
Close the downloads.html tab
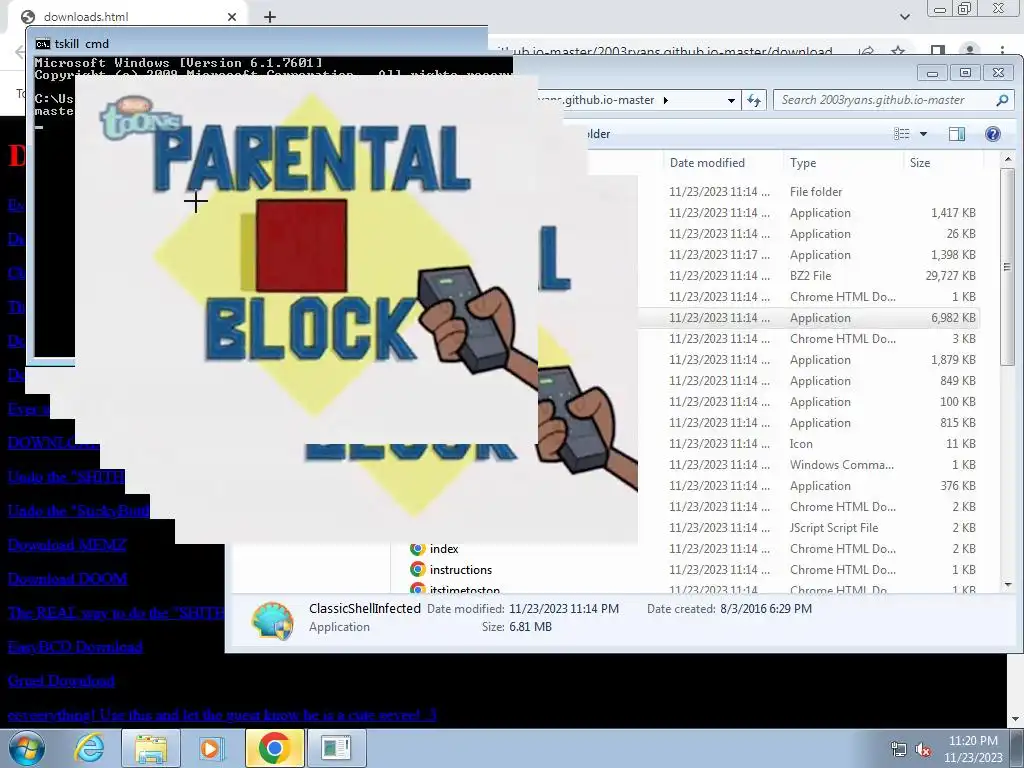[x=232, y=17]
